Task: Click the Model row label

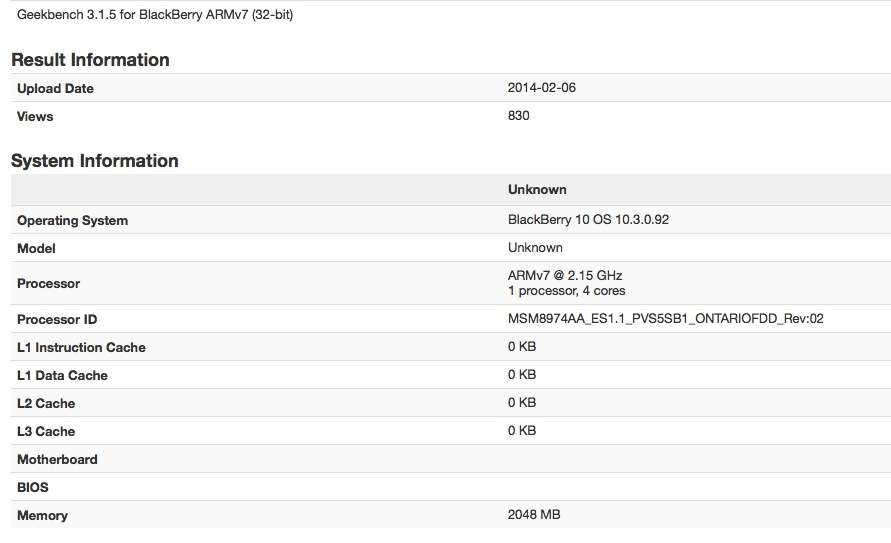Action: click(36, 248)
